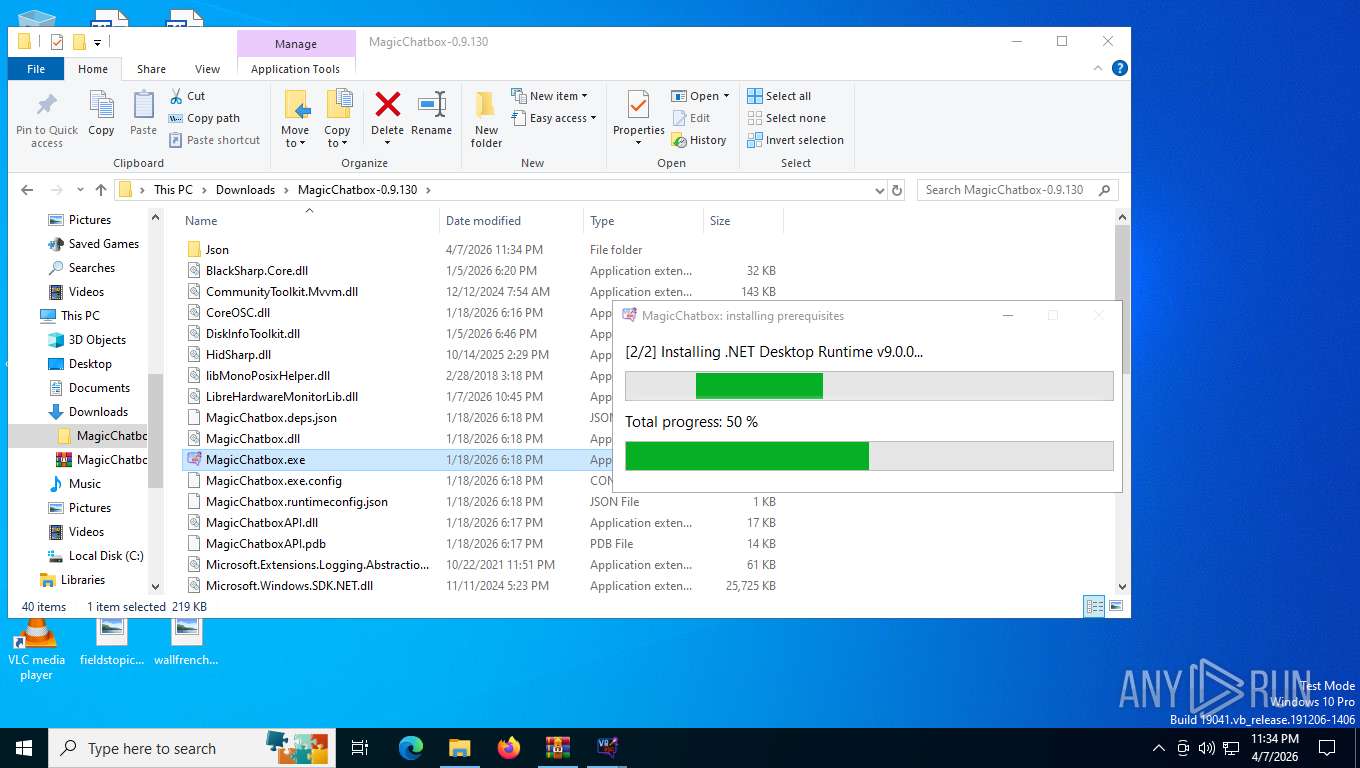Select the Json folder row
Screen dimensions: 1360x768
480,250
